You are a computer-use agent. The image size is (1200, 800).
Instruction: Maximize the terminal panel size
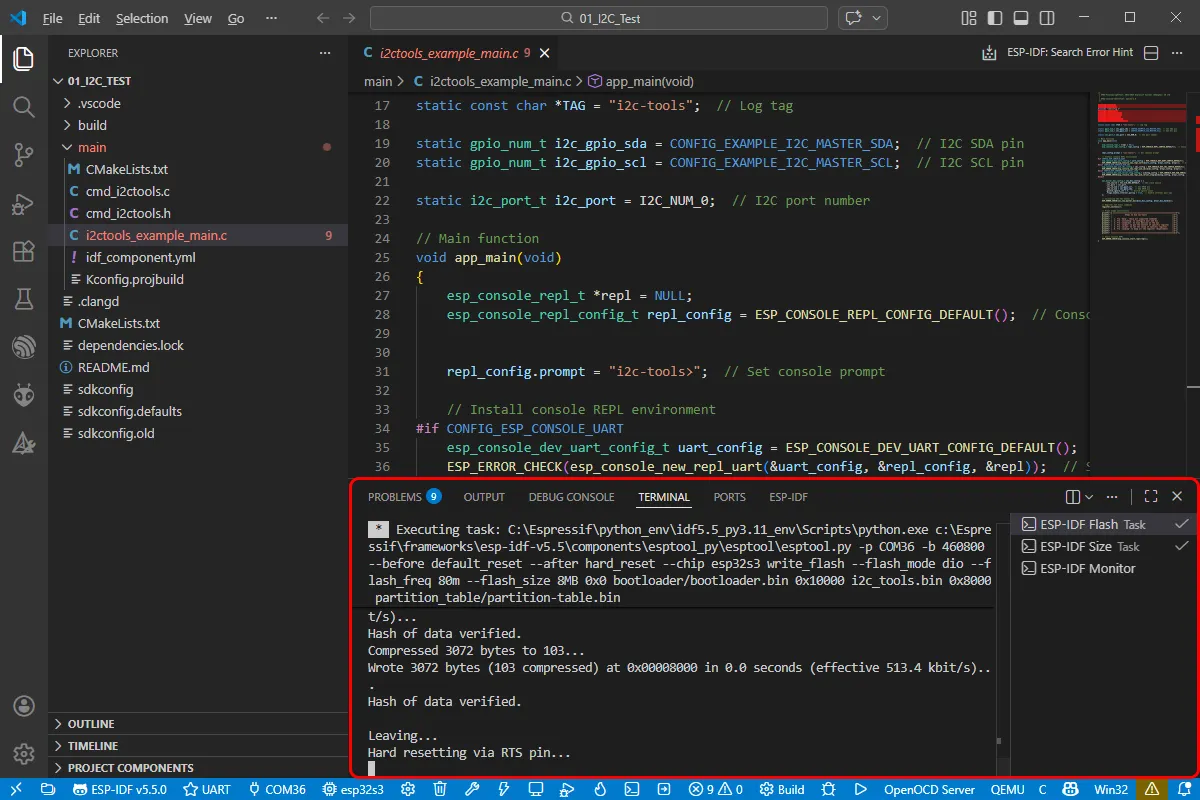point(1151,497)
